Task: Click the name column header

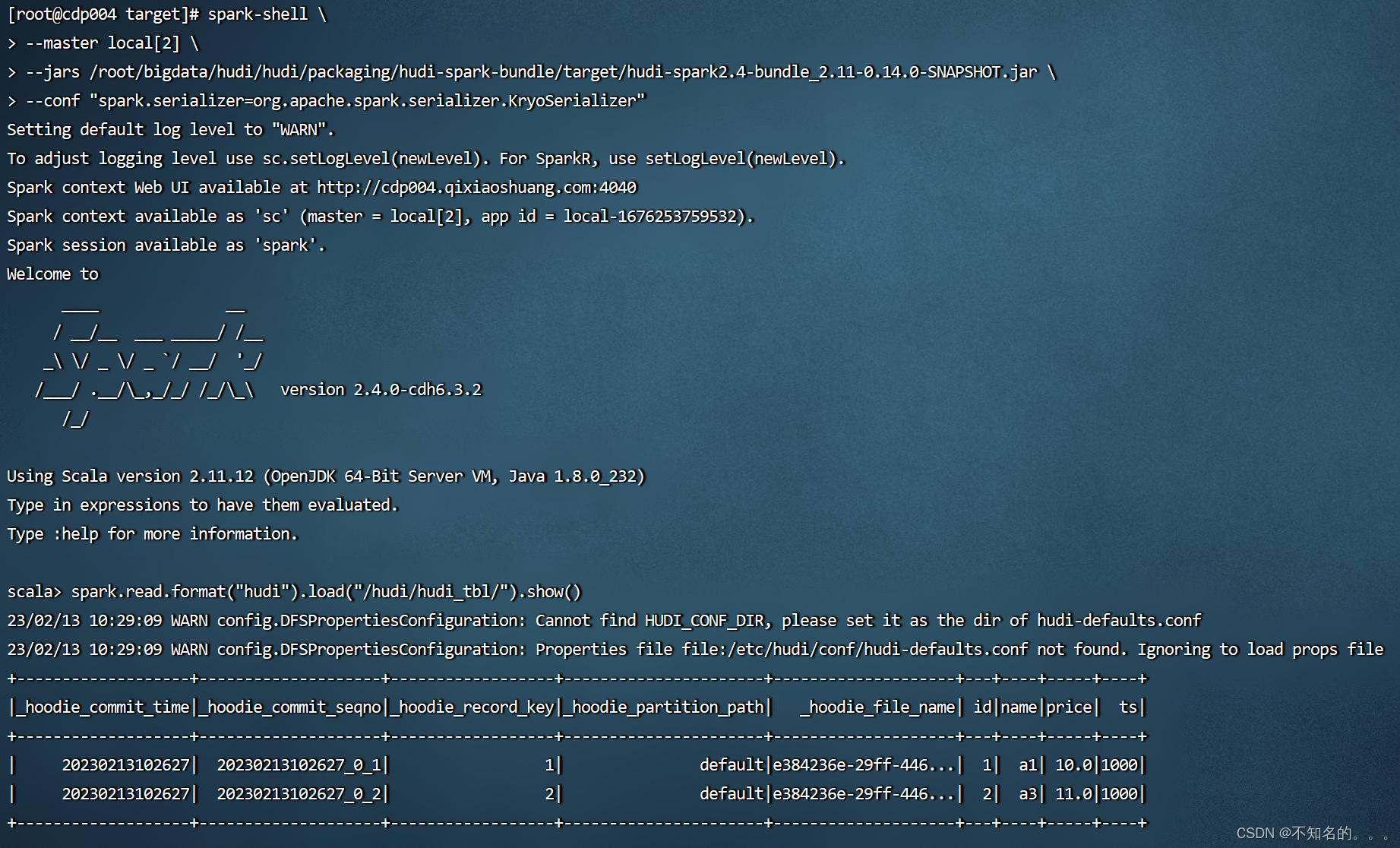Action: (1019, 707)
